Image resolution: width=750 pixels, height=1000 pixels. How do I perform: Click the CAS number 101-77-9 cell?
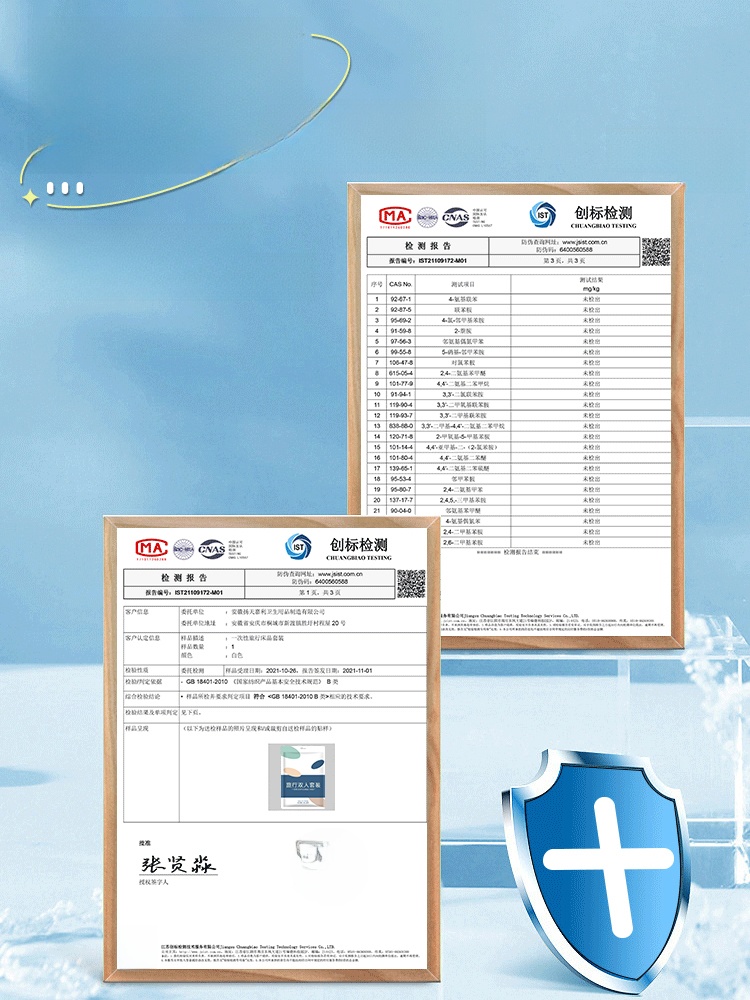(401, 383)
